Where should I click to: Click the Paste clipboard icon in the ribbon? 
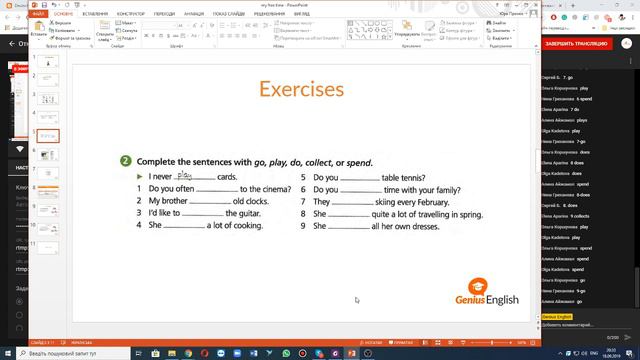(39, 27)
